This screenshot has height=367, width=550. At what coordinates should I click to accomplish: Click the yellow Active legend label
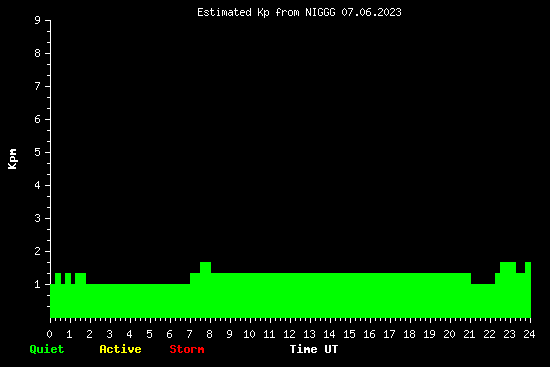(120, 349)
